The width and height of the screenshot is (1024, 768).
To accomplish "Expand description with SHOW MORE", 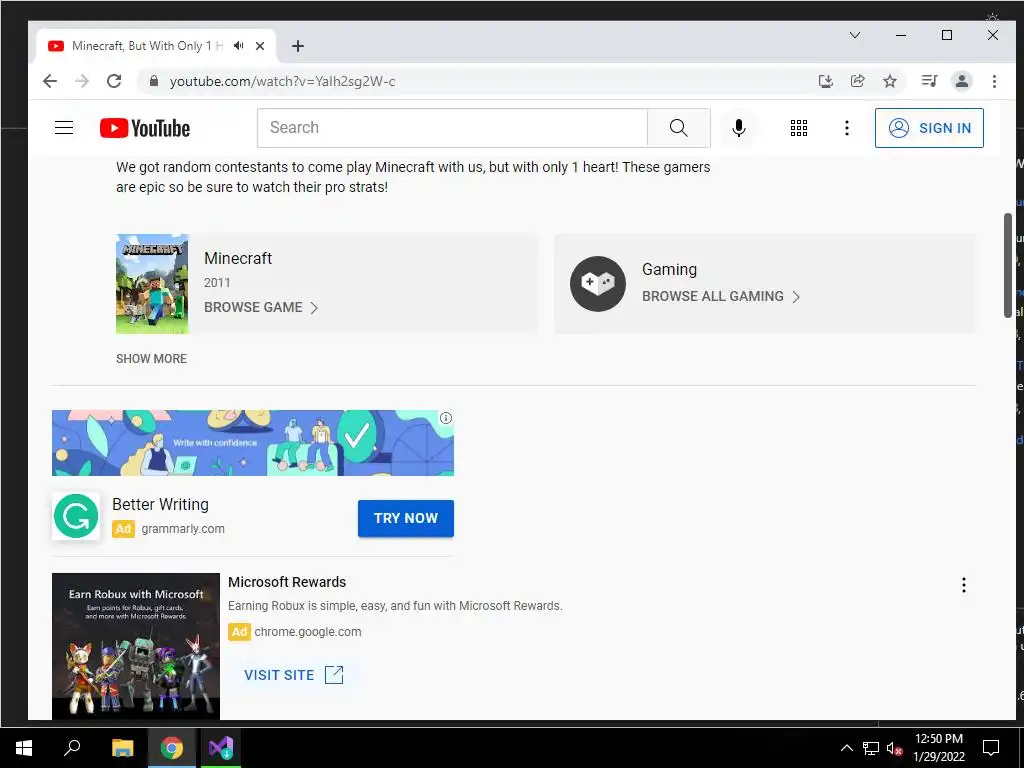I will pos(152,359).
